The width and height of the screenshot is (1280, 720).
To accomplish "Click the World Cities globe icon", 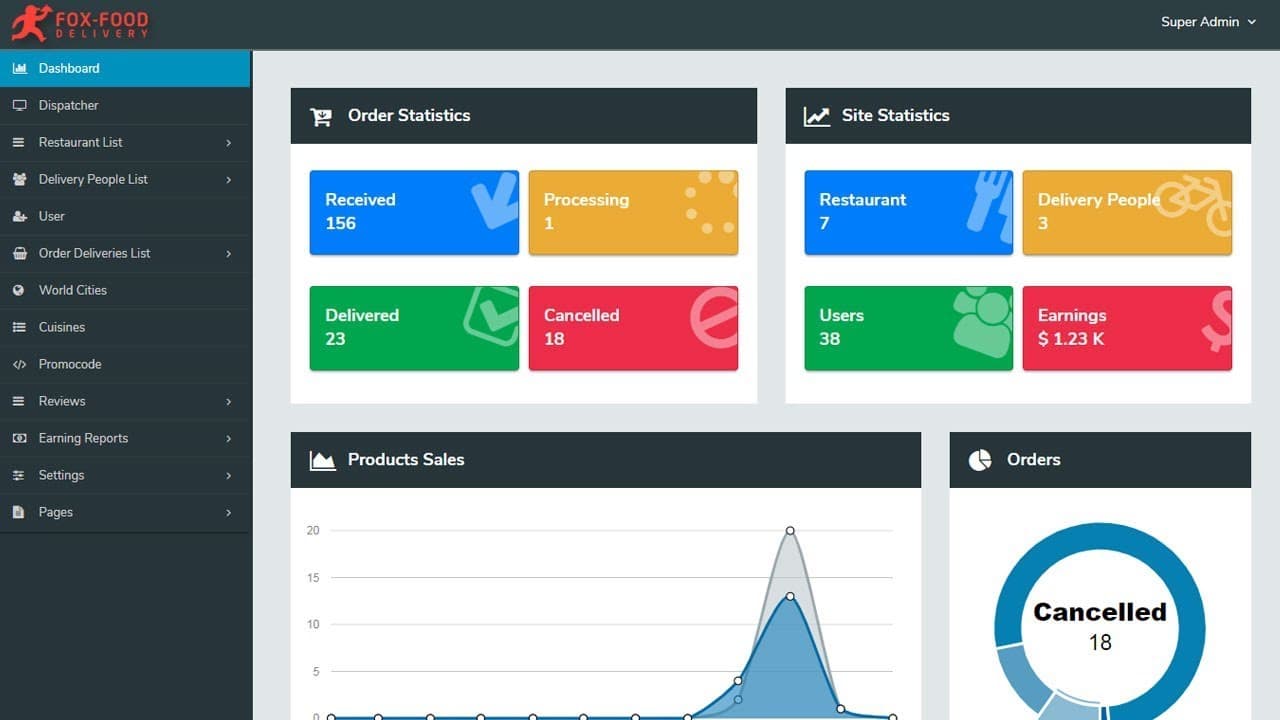I will coord(19,290).
